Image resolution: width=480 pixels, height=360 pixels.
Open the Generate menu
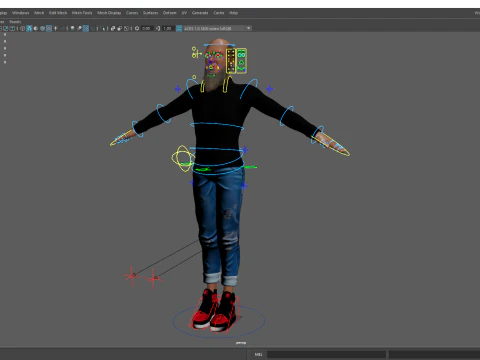point(200,13)
